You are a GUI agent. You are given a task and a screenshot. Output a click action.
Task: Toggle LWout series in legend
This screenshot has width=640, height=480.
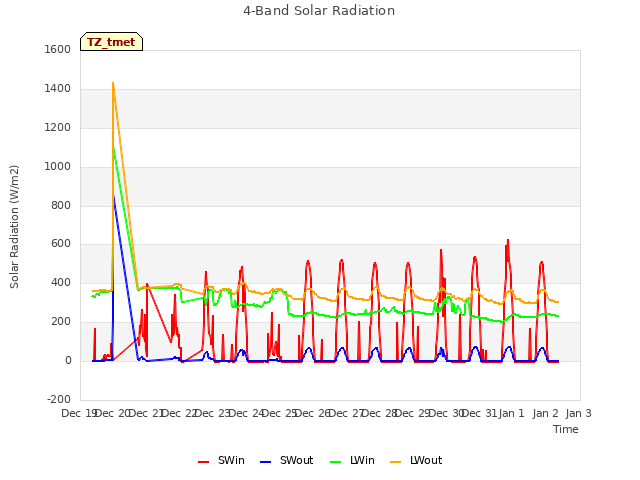pyautogui.click(x=416, y=460)
